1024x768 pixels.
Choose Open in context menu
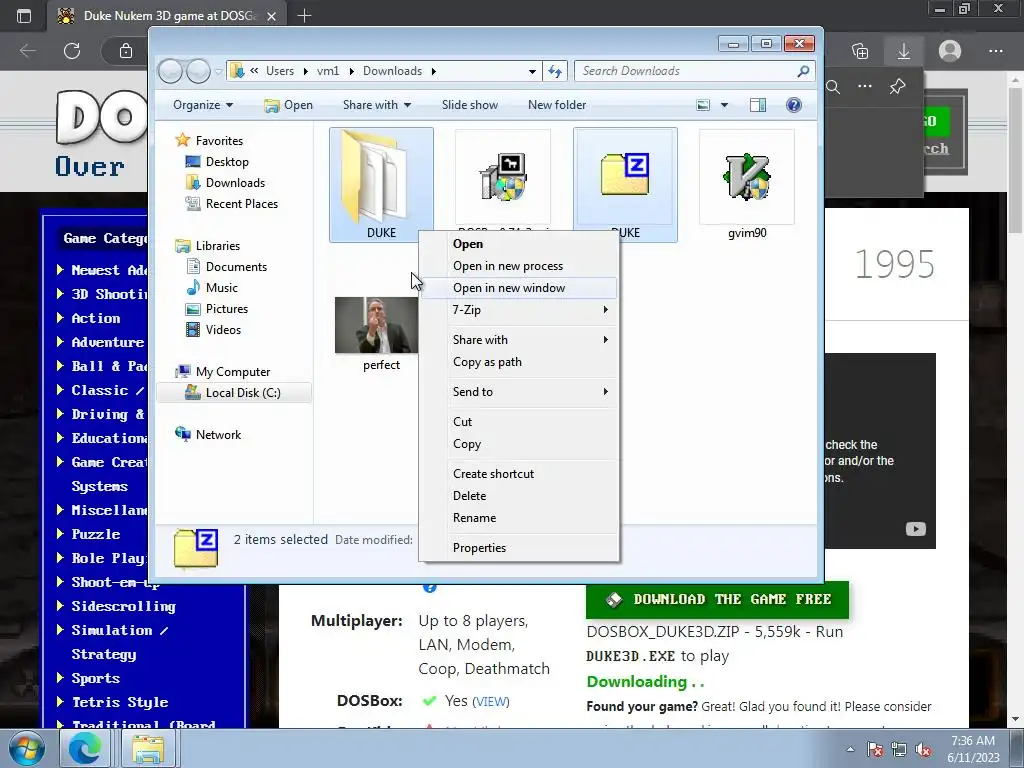pos(519,244)
